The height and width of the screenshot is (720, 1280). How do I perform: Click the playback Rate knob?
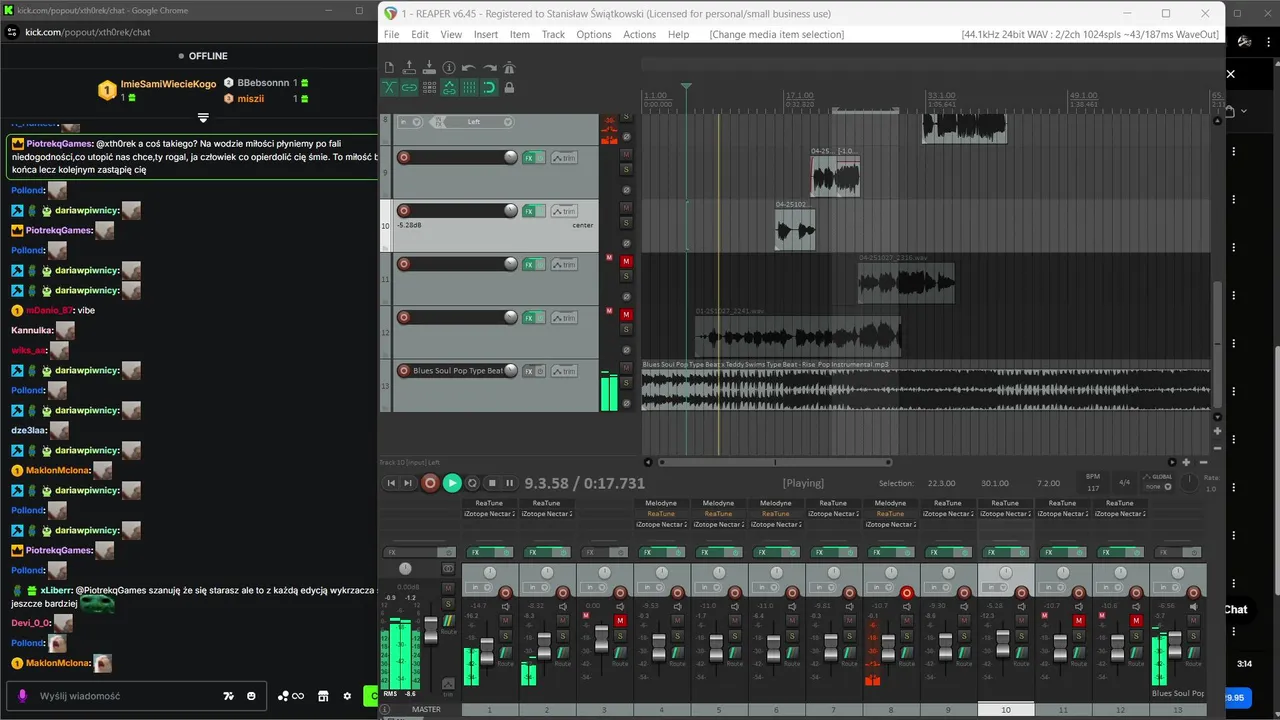point(1188,482)
